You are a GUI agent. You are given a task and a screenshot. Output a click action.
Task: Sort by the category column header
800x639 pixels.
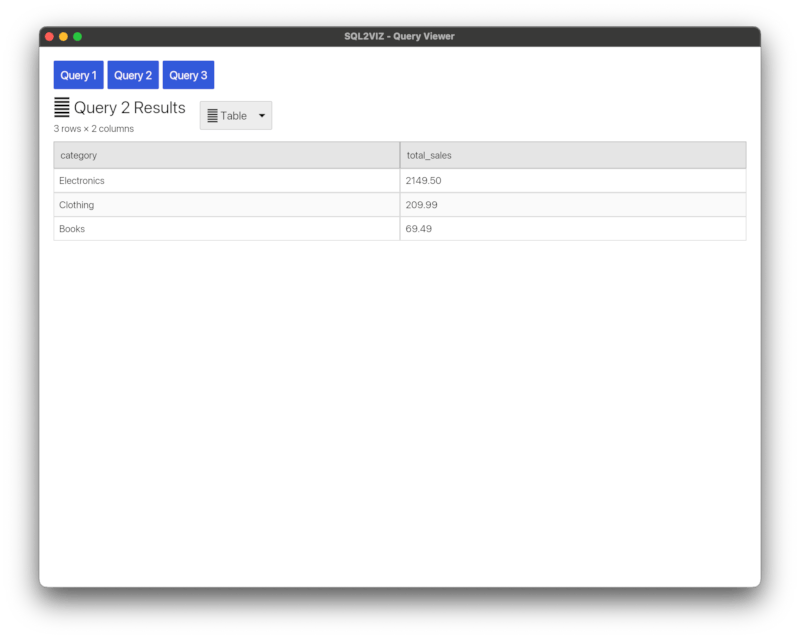226,155
